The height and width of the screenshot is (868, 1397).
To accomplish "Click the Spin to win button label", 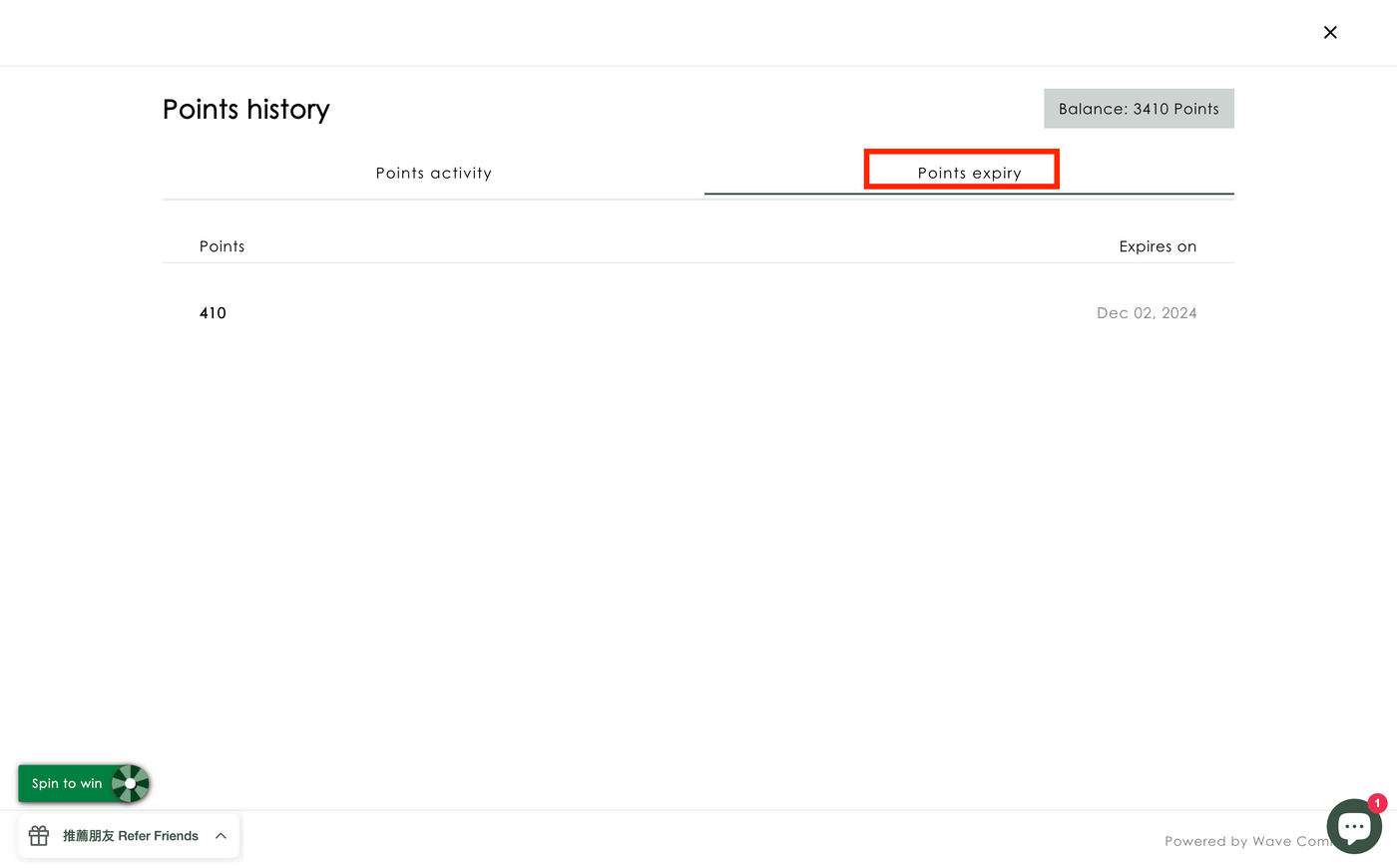I will coord(67,783).
